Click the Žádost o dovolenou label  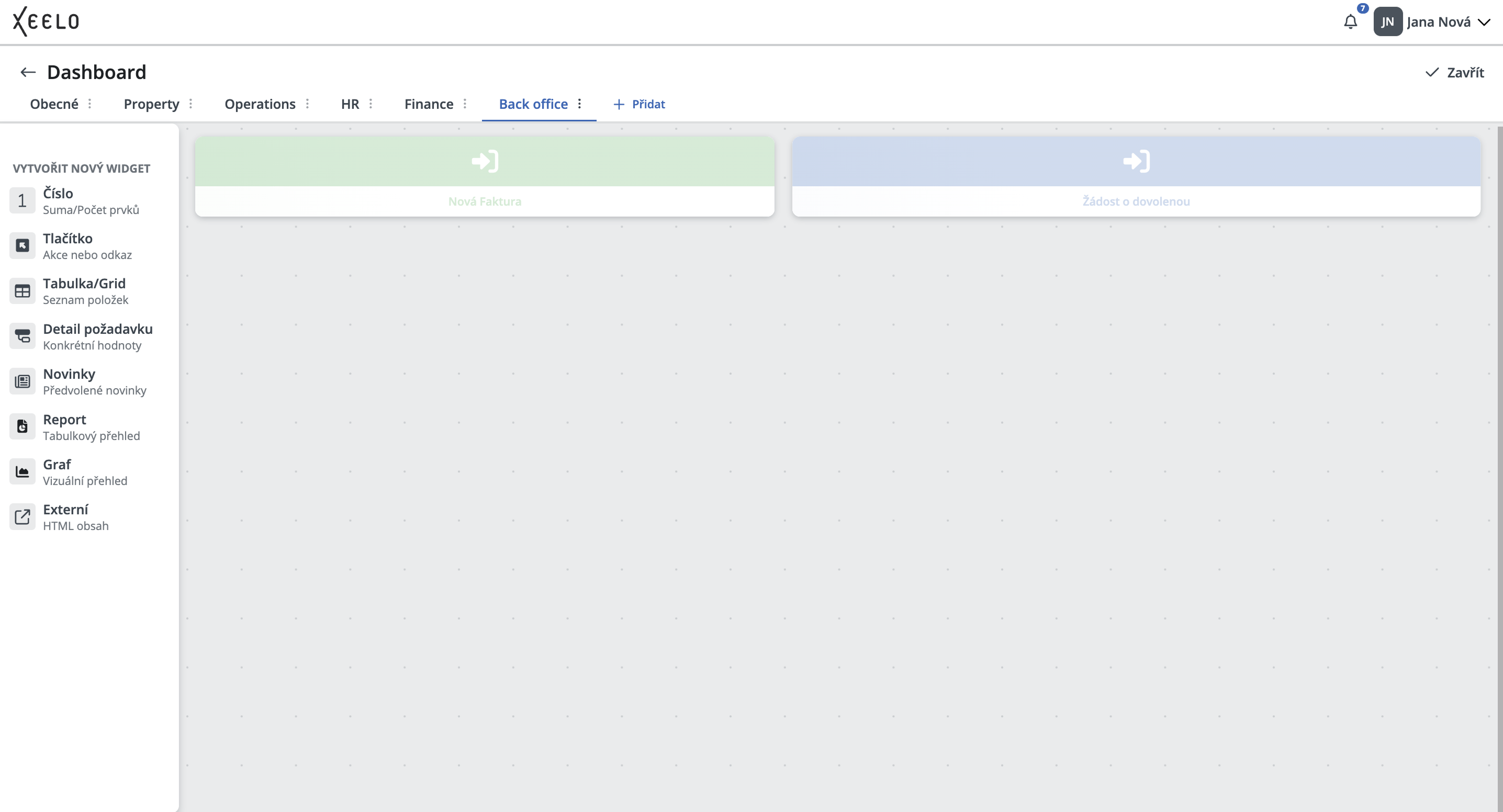1136,201
